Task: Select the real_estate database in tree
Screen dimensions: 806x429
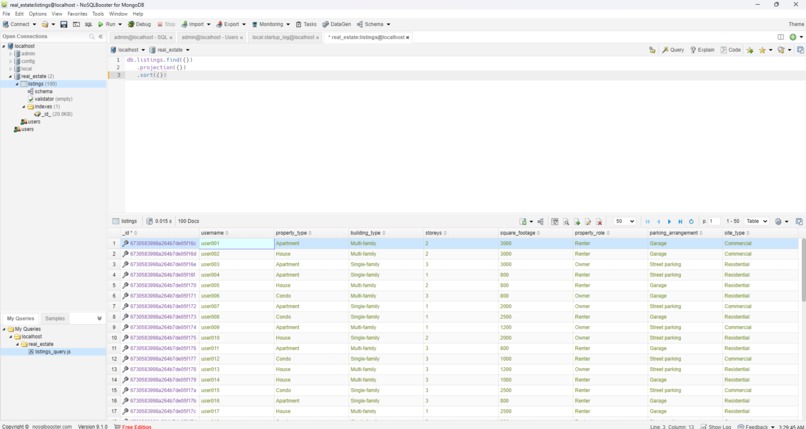Action: coord(33,76)
